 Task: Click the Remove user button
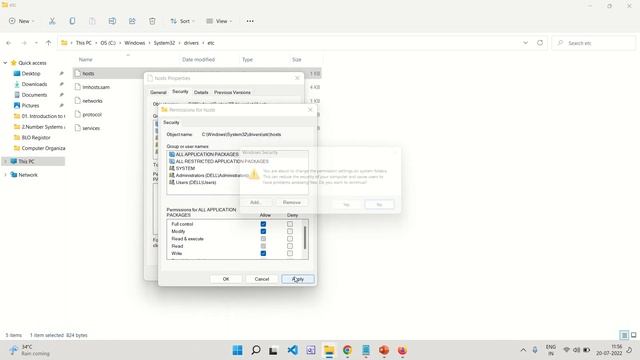point(292,202)
